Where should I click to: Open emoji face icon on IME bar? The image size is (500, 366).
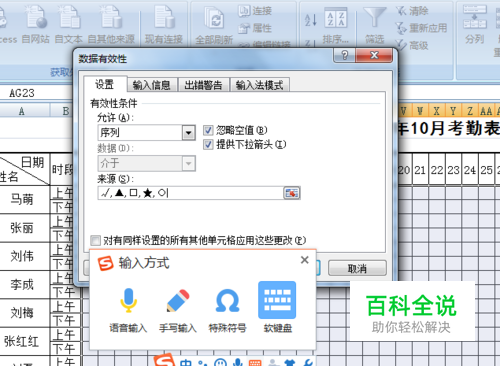(220, 362)
